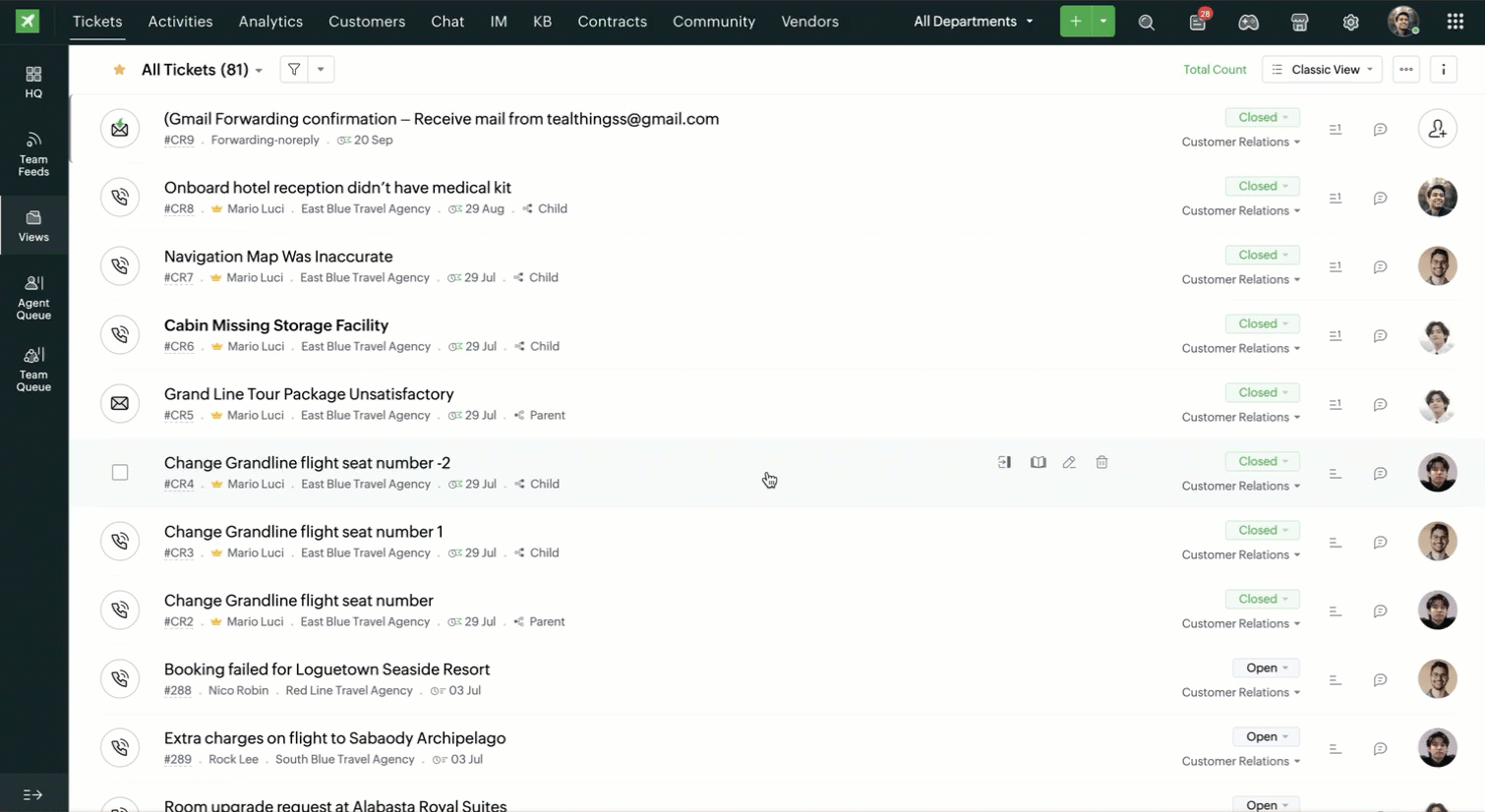Viewport: 1485px width, 812px height.
Task: Open the apps grid launcher icon
Action: tap(1455, 22)
